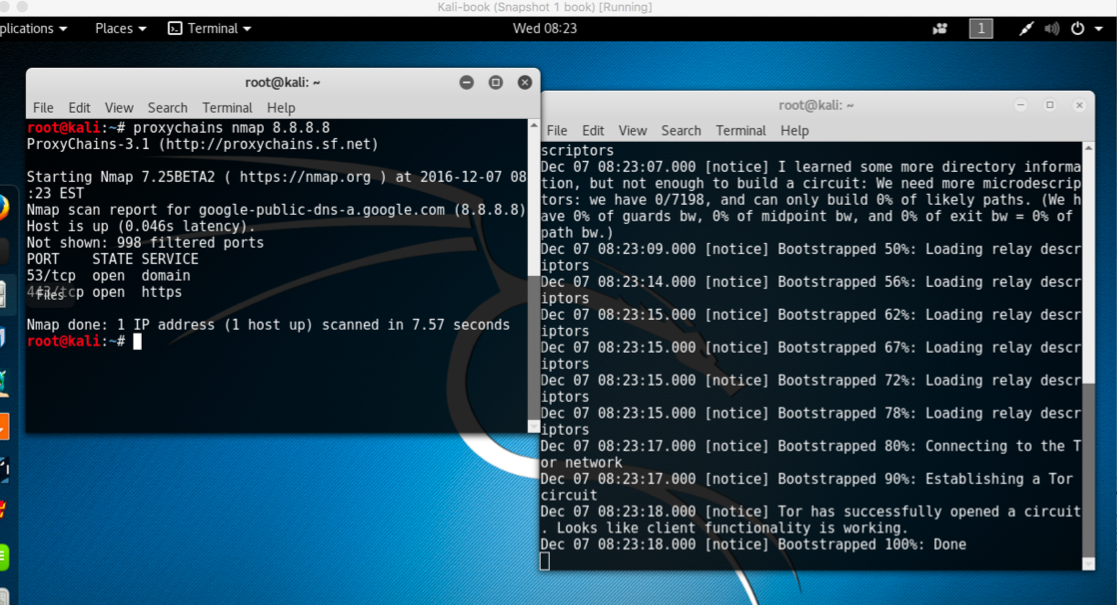The image size is (1117, 605).
Task: Click 'proxychains nmap 8.8.8.8' command text
Action: coord(232,128)
